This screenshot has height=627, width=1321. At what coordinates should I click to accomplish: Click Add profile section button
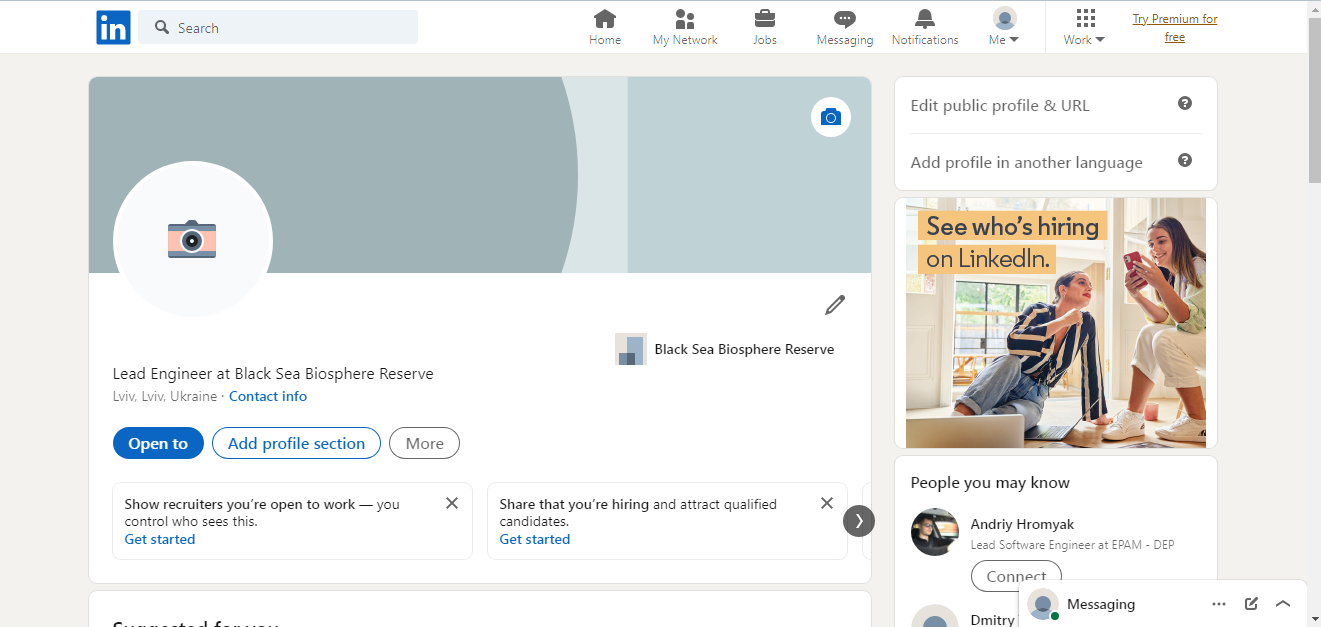(x=296, y=443)
